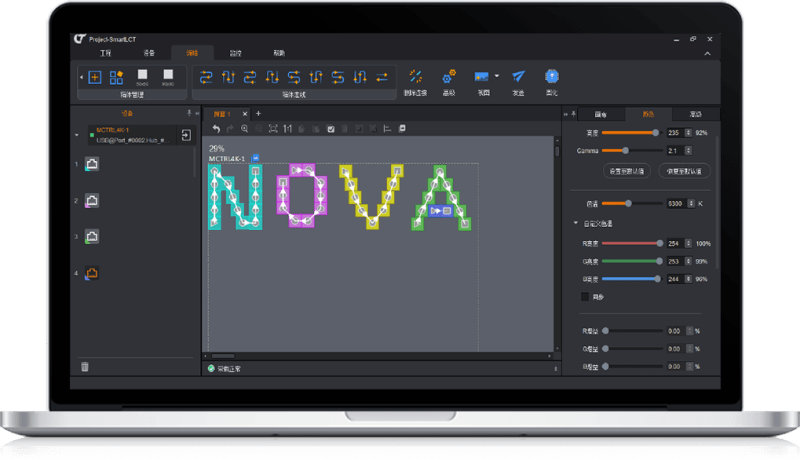Open the fifth ribbon tab (Help)

coord(279,53)
